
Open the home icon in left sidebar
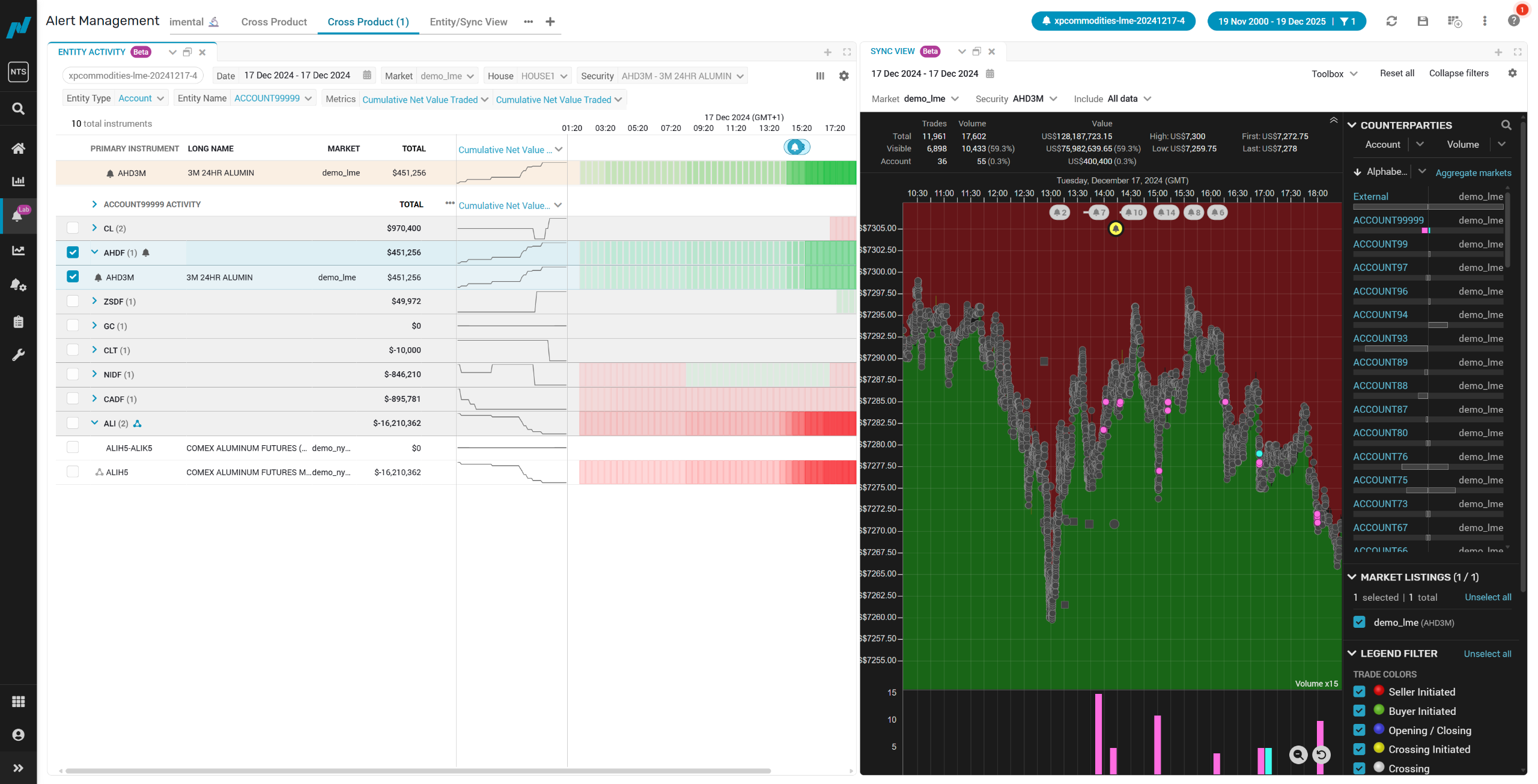pyautogui.click(x=18, y=148)
